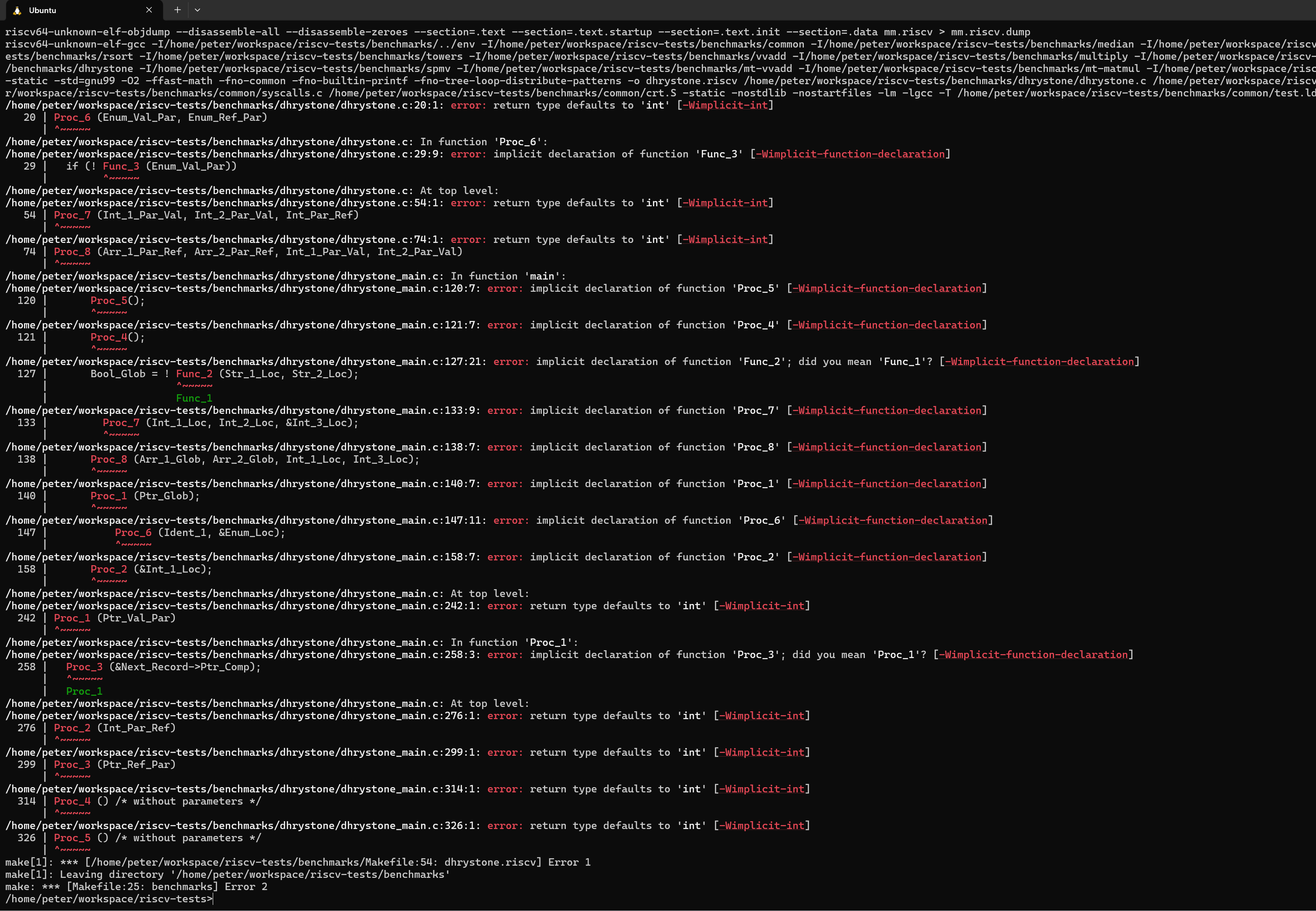The width and height of the screenshot is (1316, 911).
Task: Click source line 127 'Bool_Glob = ! Func_2'
Action: pyautogui.click(x=188, y=374)
